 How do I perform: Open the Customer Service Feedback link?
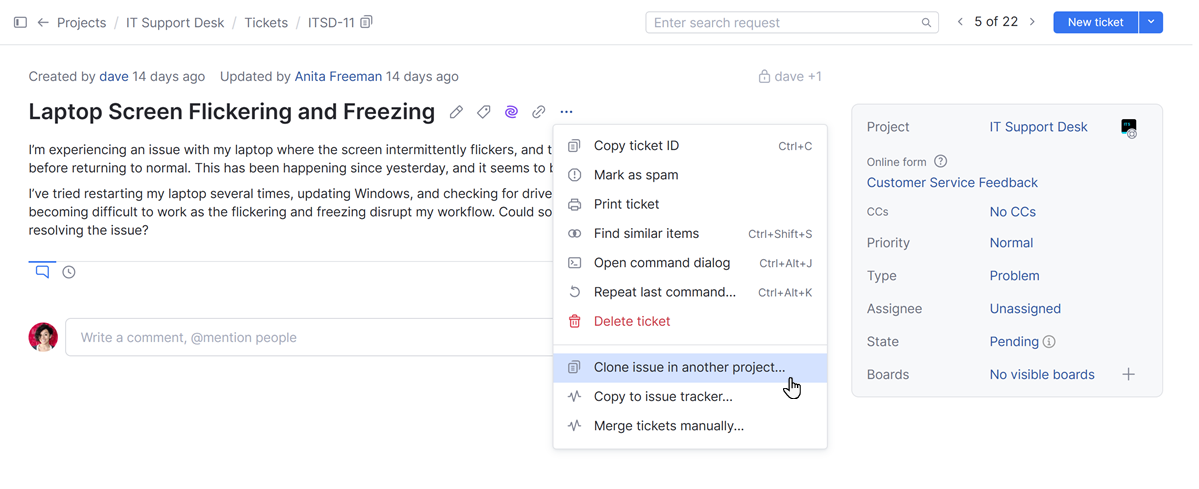(x=952, y=183)
